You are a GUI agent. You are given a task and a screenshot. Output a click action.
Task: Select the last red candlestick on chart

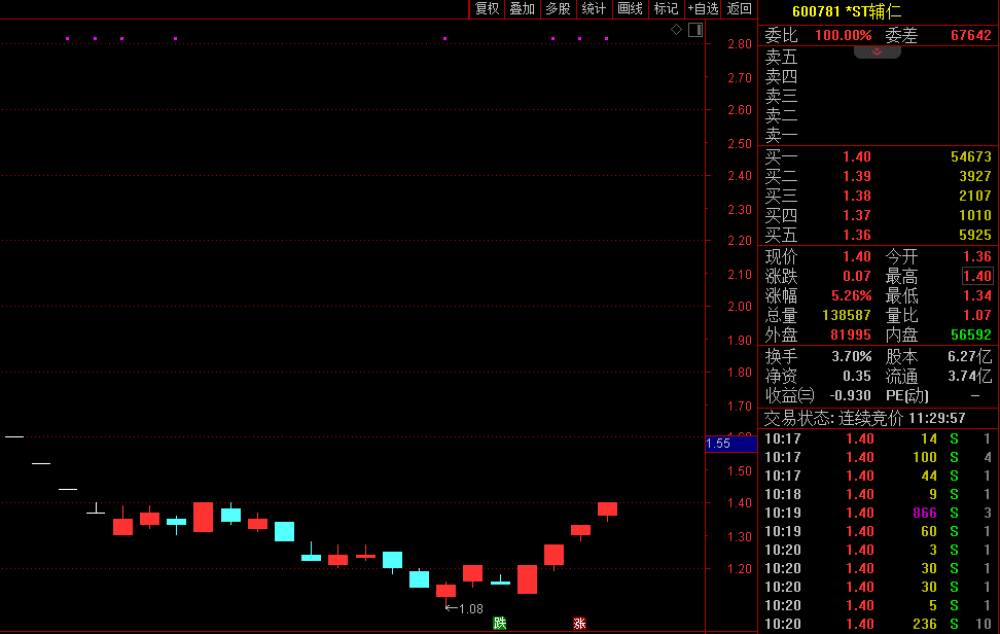click(x=607, y=509)
